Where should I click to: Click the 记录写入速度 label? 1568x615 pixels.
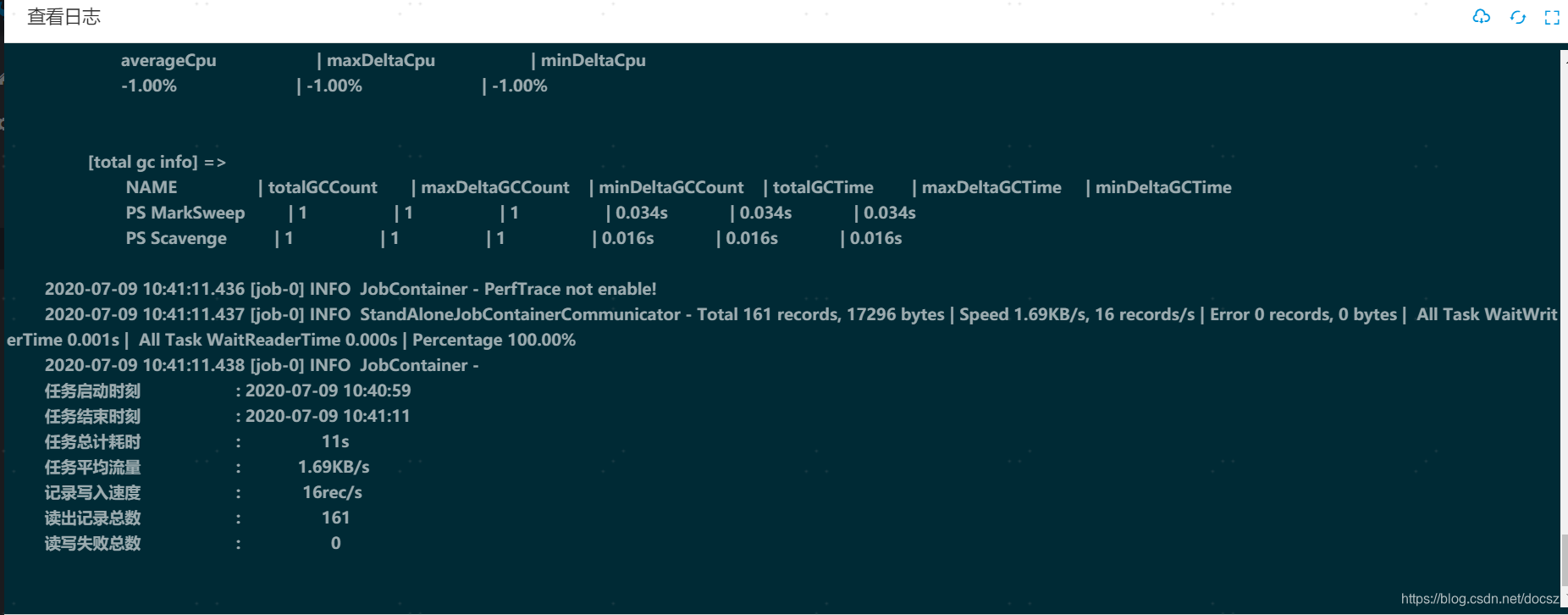tap(92, 492)
